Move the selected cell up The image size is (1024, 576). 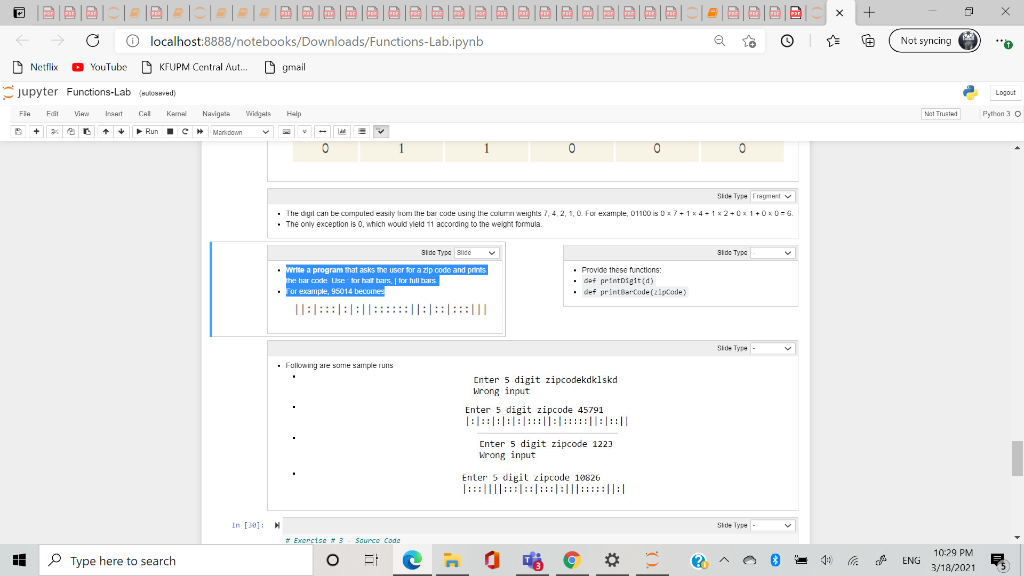[x=105, y=131]
